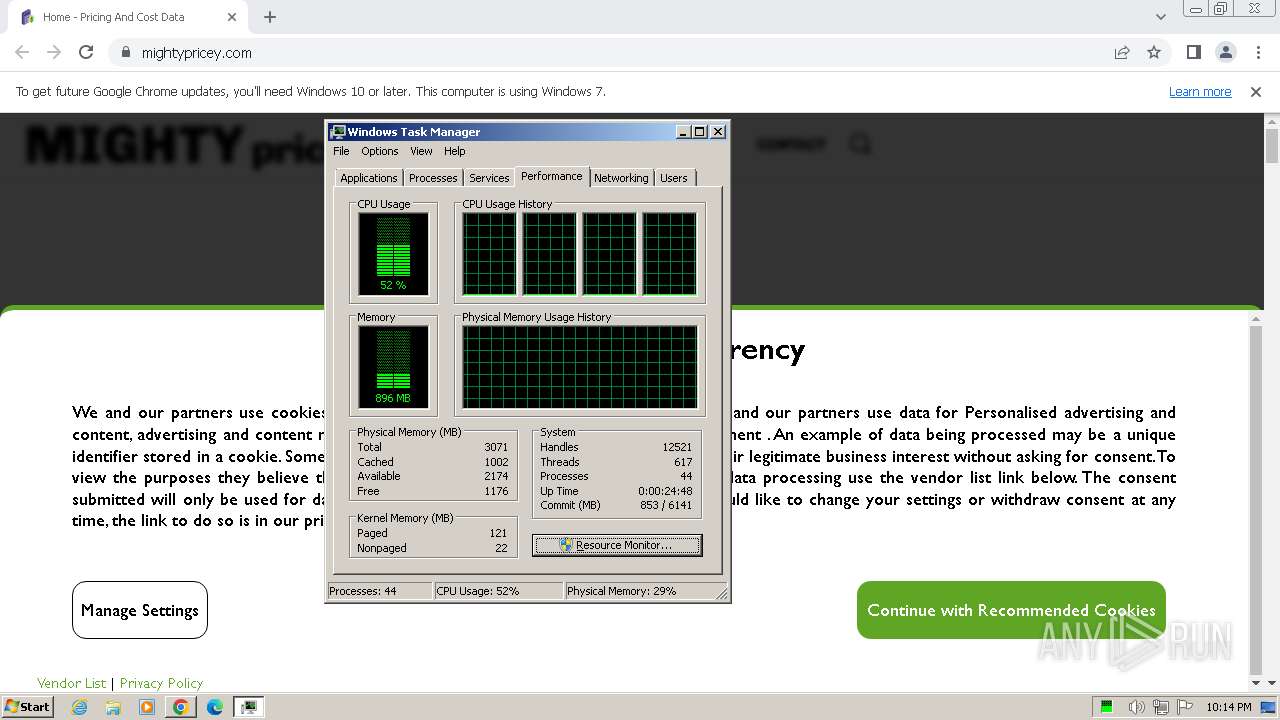Click Task Manager CPU tray icon
Image resolution: width=1280 pixels, height=720 pixels.
coord(1107,707)
